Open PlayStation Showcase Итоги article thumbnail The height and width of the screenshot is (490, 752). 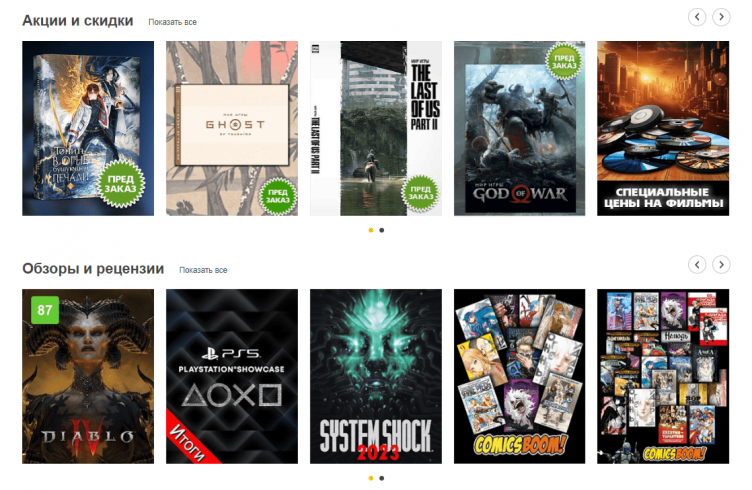pos(232,376)
